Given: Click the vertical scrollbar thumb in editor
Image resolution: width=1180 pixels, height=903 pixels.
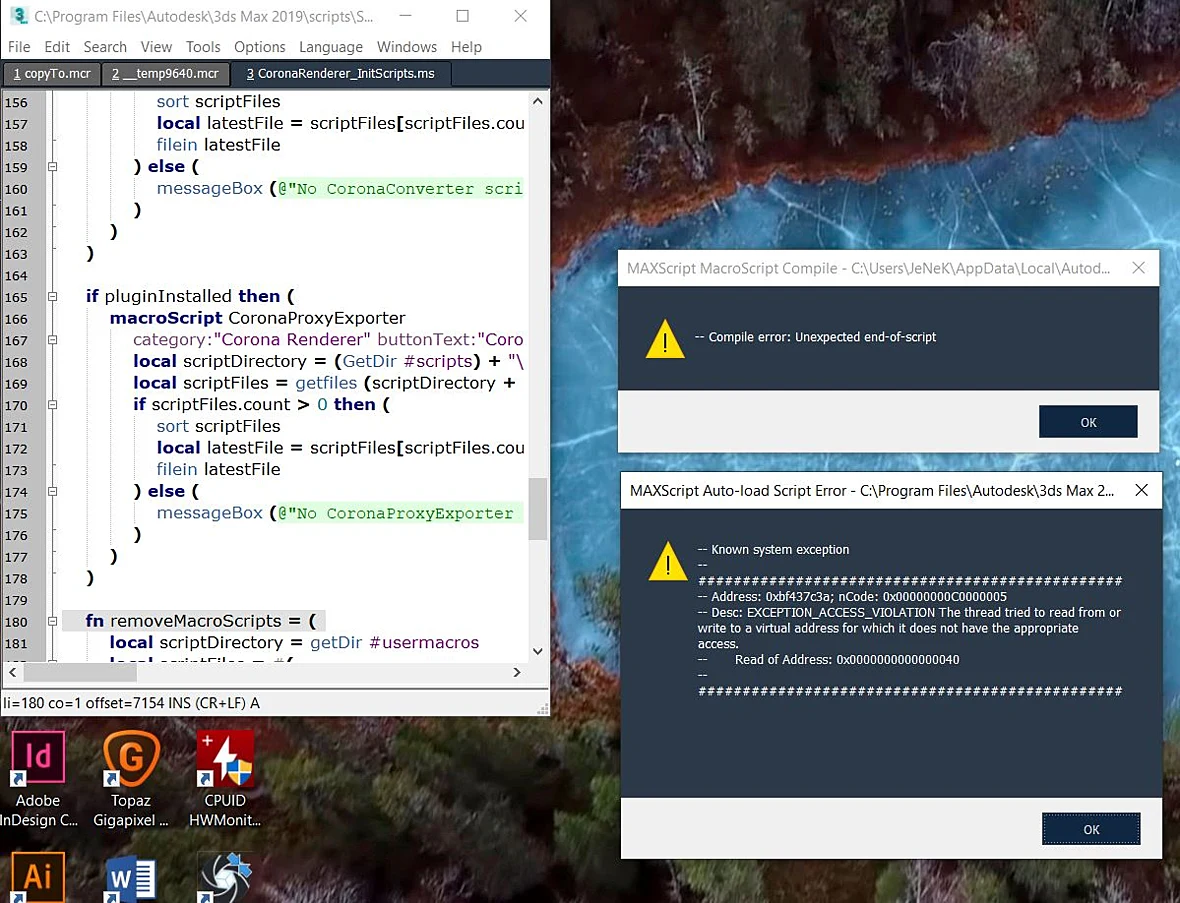Looking at the screenshot, I should (537, 509).
